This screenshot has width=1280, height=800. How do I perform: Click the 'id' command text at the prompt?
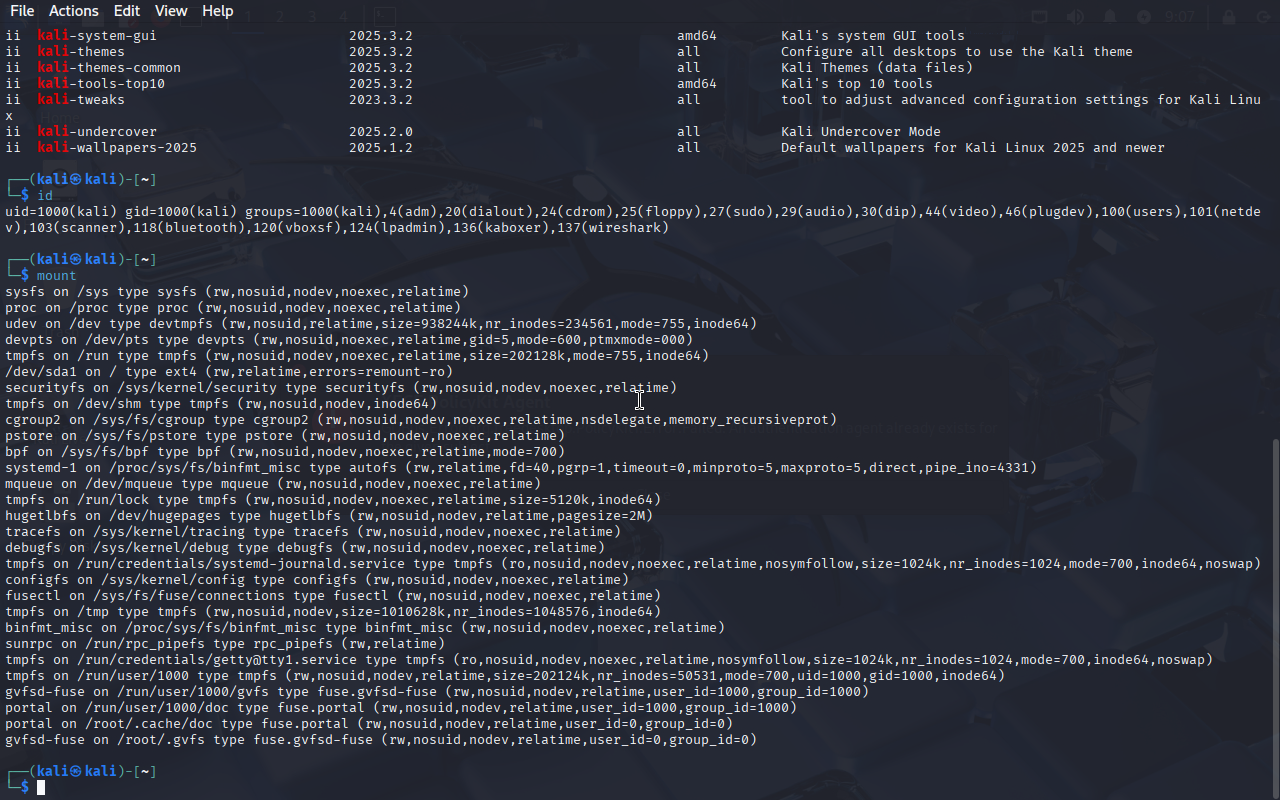click(x=45, y=196)
